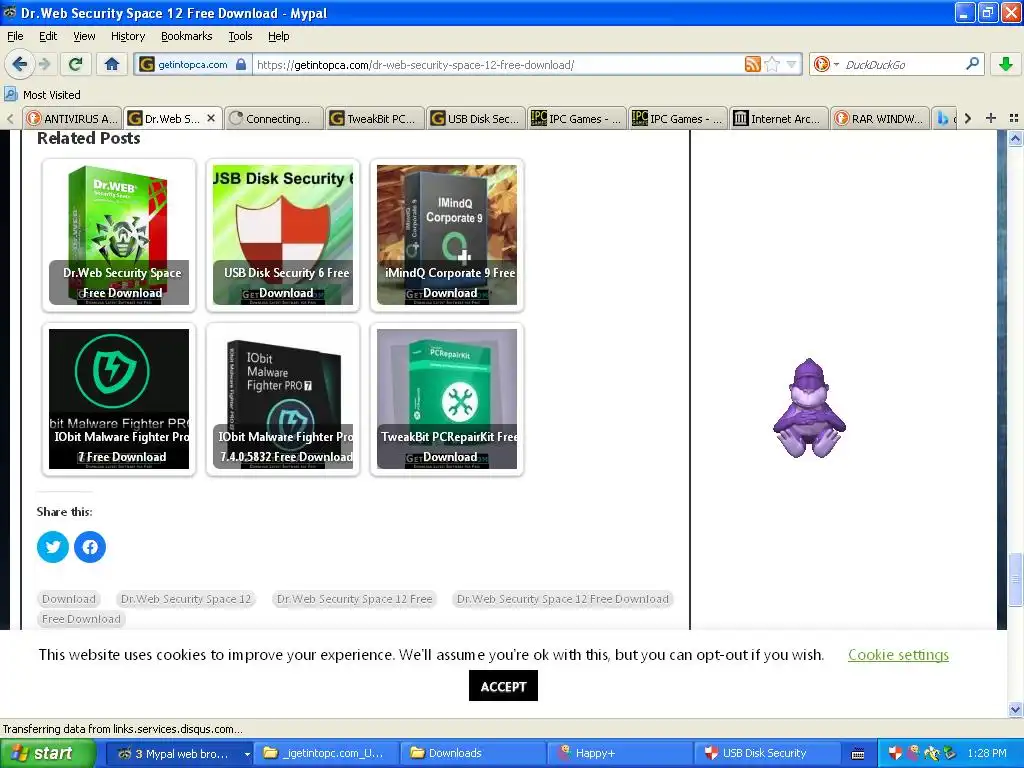Image resolution: width=1024 pixels, height=768 pixels.
Task: Share this post on Facebook
Action: (x=90, y=547)
